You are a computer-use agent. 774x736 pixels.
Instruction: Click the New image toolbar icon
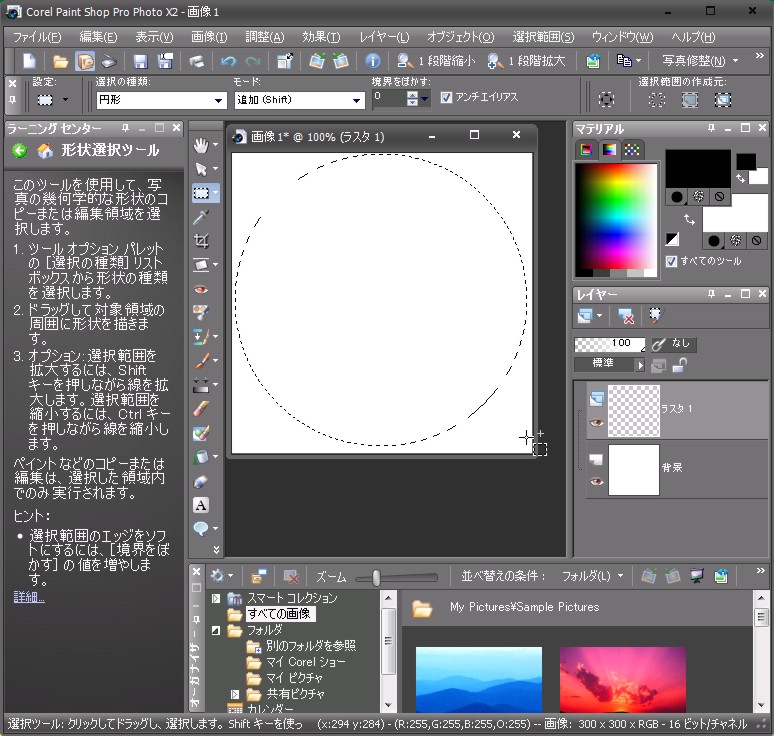point(30,61)
